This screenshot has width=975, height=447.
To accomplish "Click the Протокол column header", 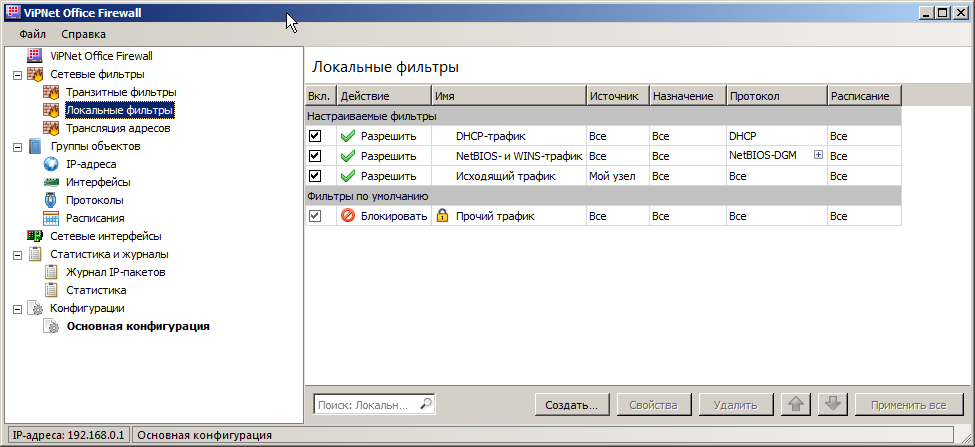I will pos(777,96).
